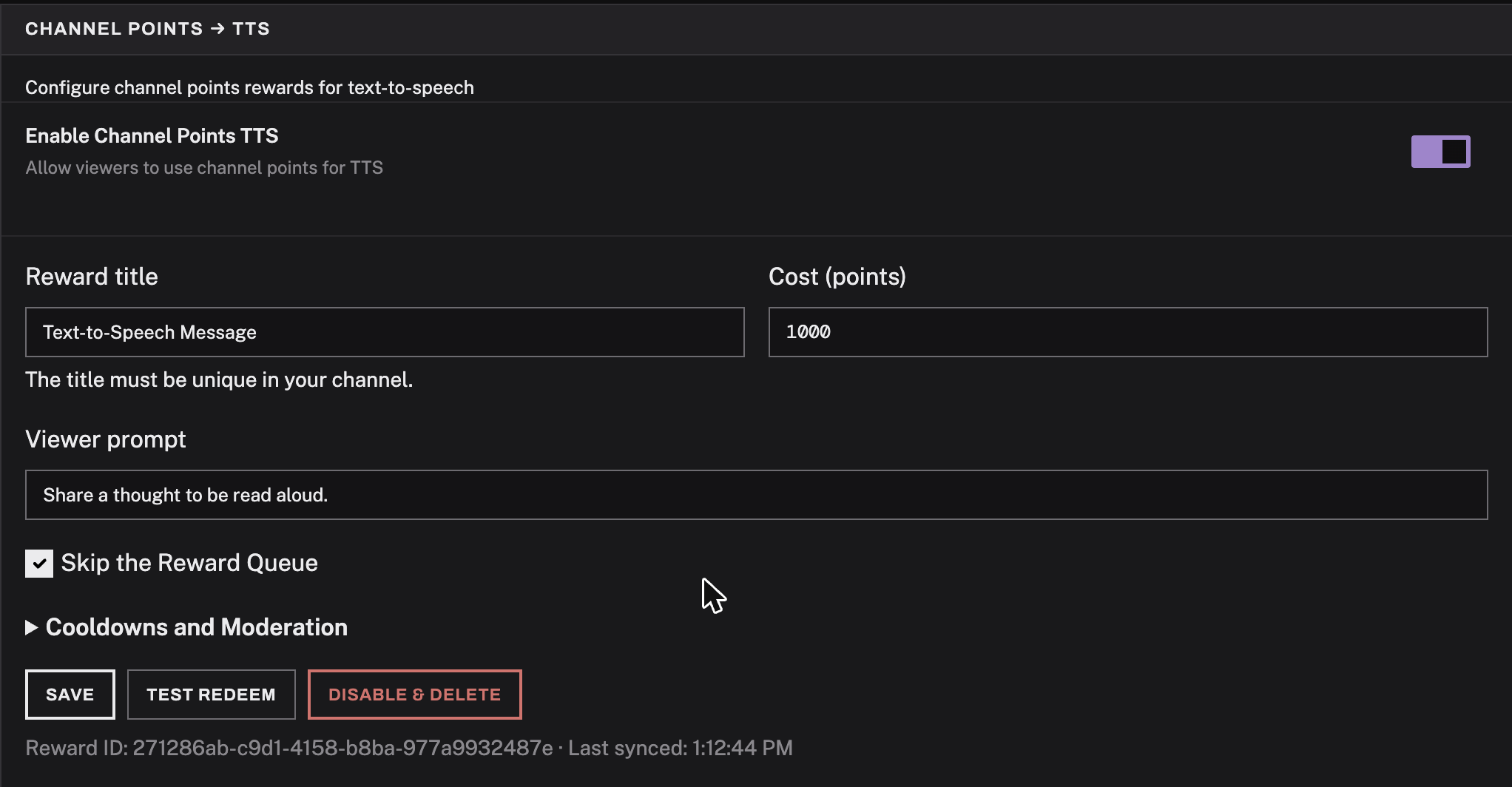Expand Cooldowns and Moderation section

187,628
